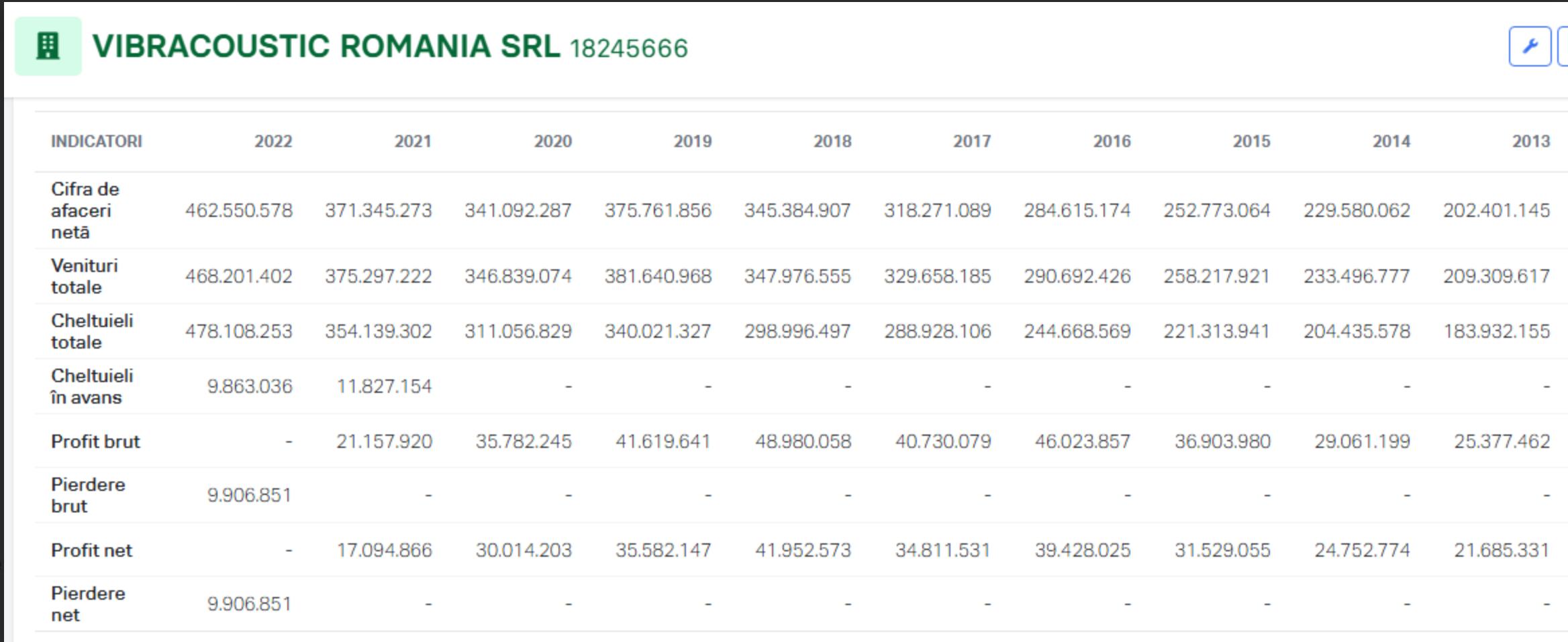The image size is (1568, 642).
Task: Click the blue wrench tools button
Action: pyautogui.click(x=1529, y=46)
